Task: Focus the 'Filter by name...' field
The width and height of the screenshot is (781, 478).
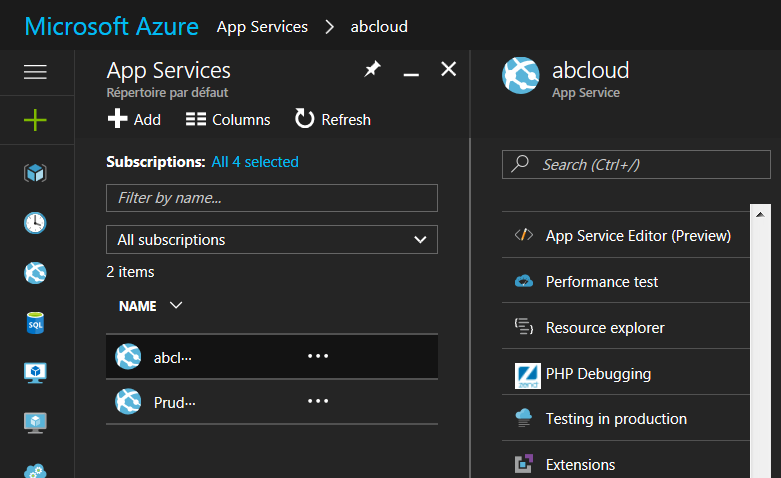Action: pyautogui.click(x=272, y=198)
